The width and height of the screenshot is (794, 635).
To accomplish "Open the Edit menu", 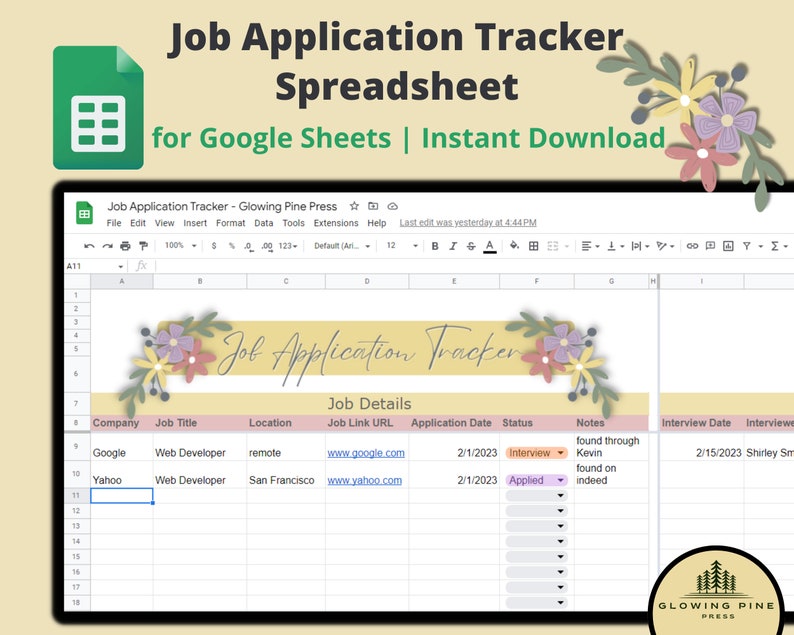I will click(138, 223).
